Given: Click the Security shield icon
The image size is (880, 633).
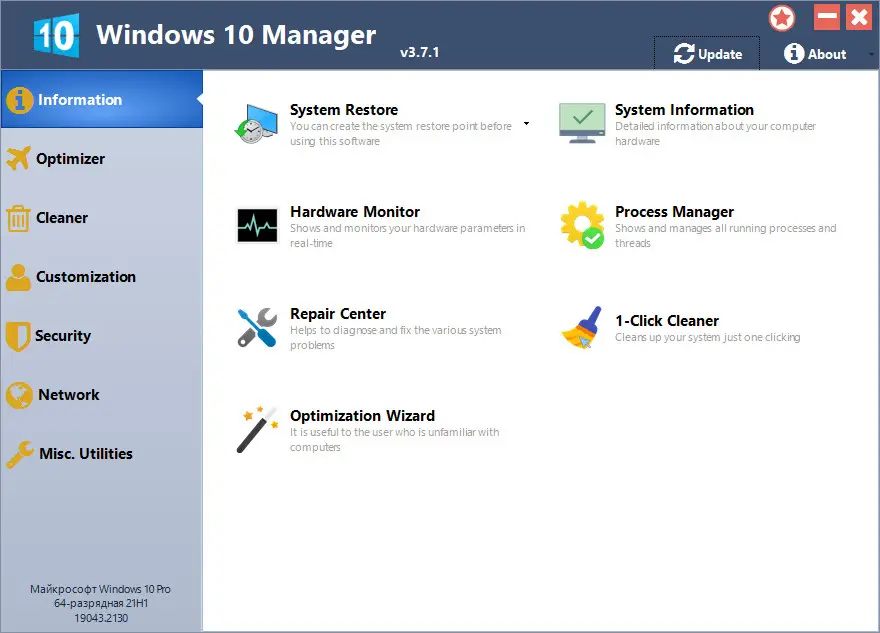Looking at the screenshot, I should (x=18, y=336).
